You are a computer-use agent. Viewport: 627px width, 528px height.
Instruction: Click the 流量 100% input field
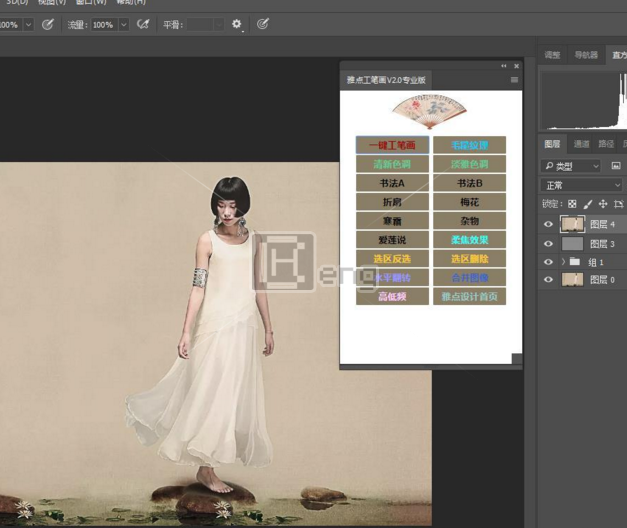click(105, 25)
